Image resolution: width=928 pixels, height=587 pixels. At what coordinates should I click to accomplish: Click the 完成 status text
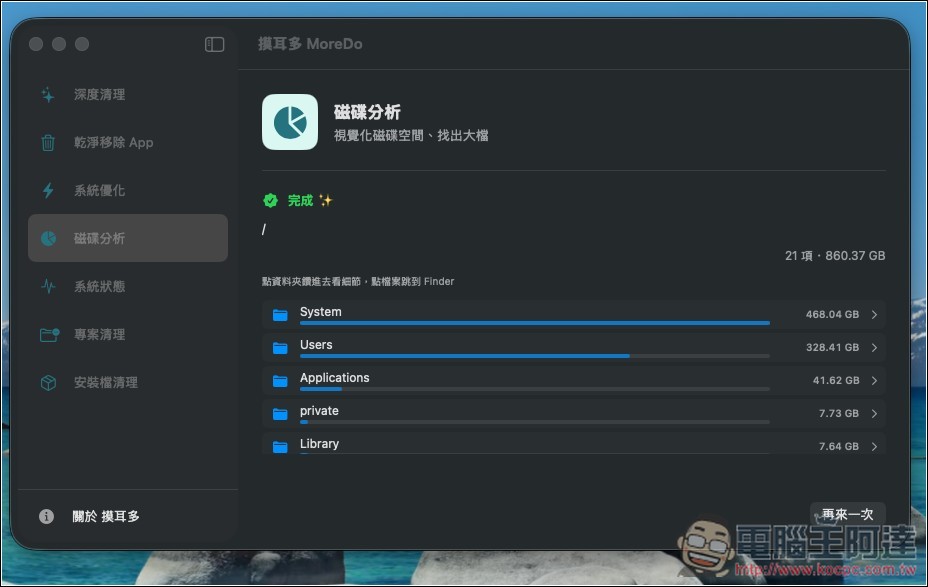pyautogui.click(x=300, y=201)
